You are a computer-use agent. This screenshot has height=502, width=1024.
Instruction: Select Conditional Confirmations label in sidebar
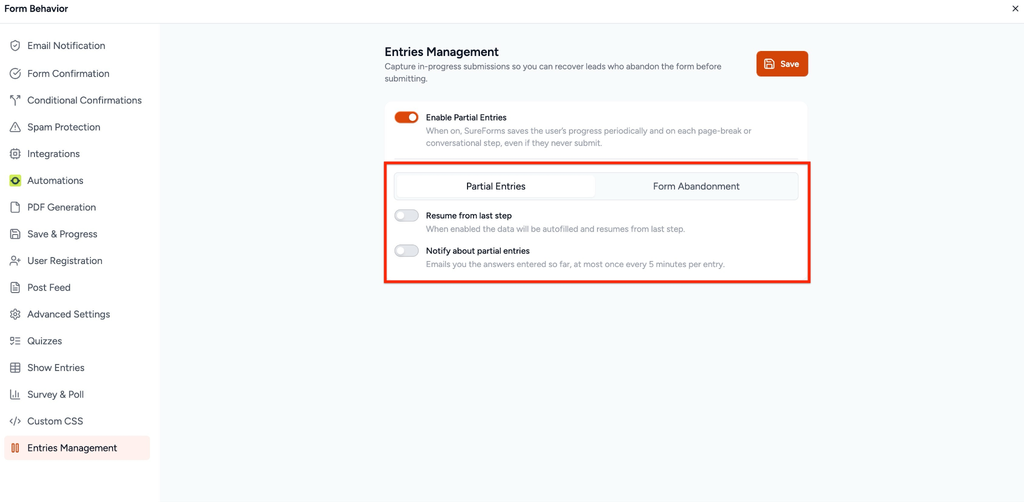(x=84, y=101)
